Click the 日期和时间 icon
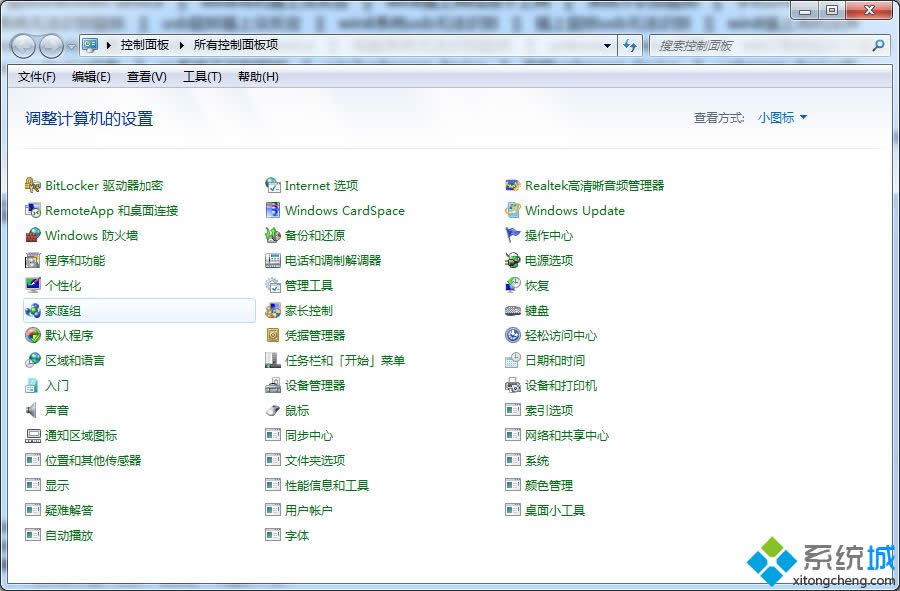This screenshot has width=900, height=591. 513,360
